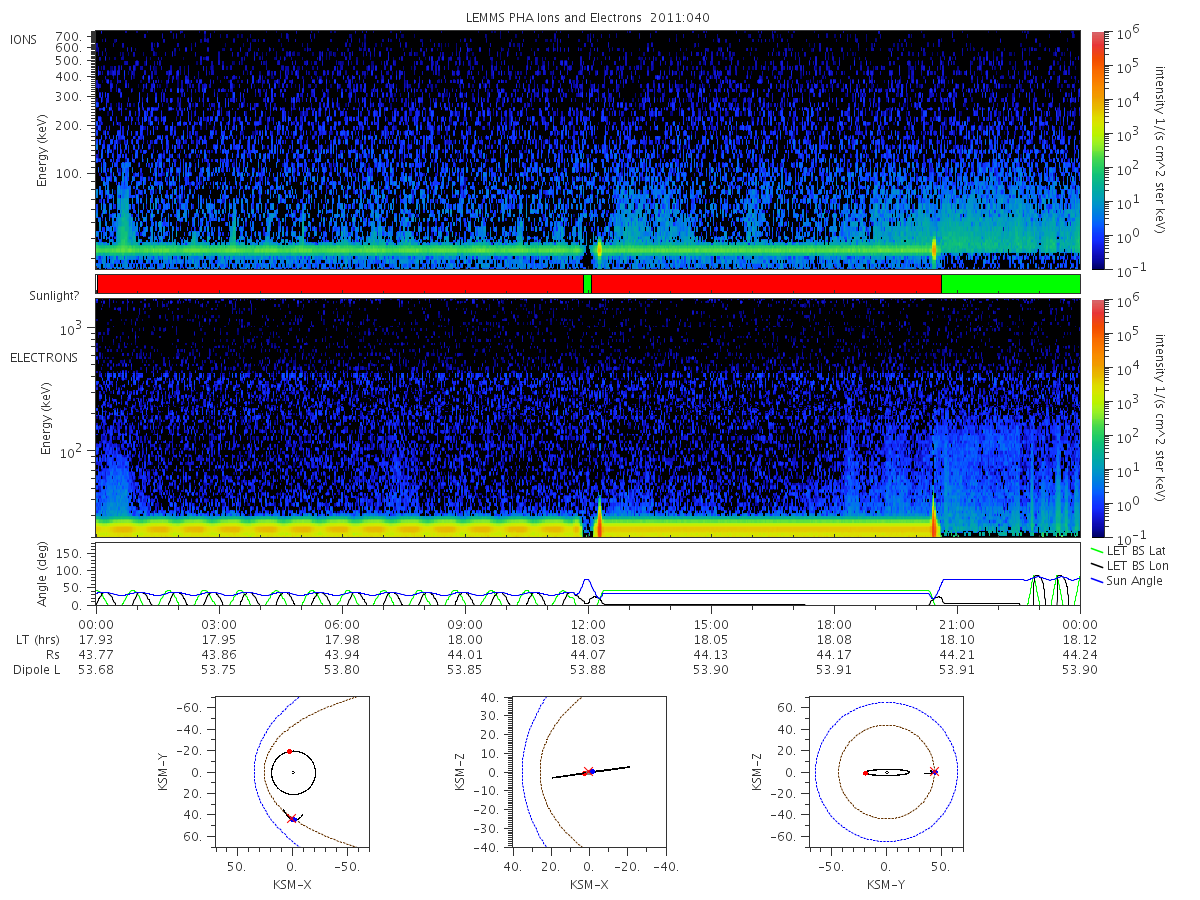The width and height of the screenshot is (1200, 900).
Task: Click the final green segment of Sunlight bar
Action: click(x=1011, y=284)
